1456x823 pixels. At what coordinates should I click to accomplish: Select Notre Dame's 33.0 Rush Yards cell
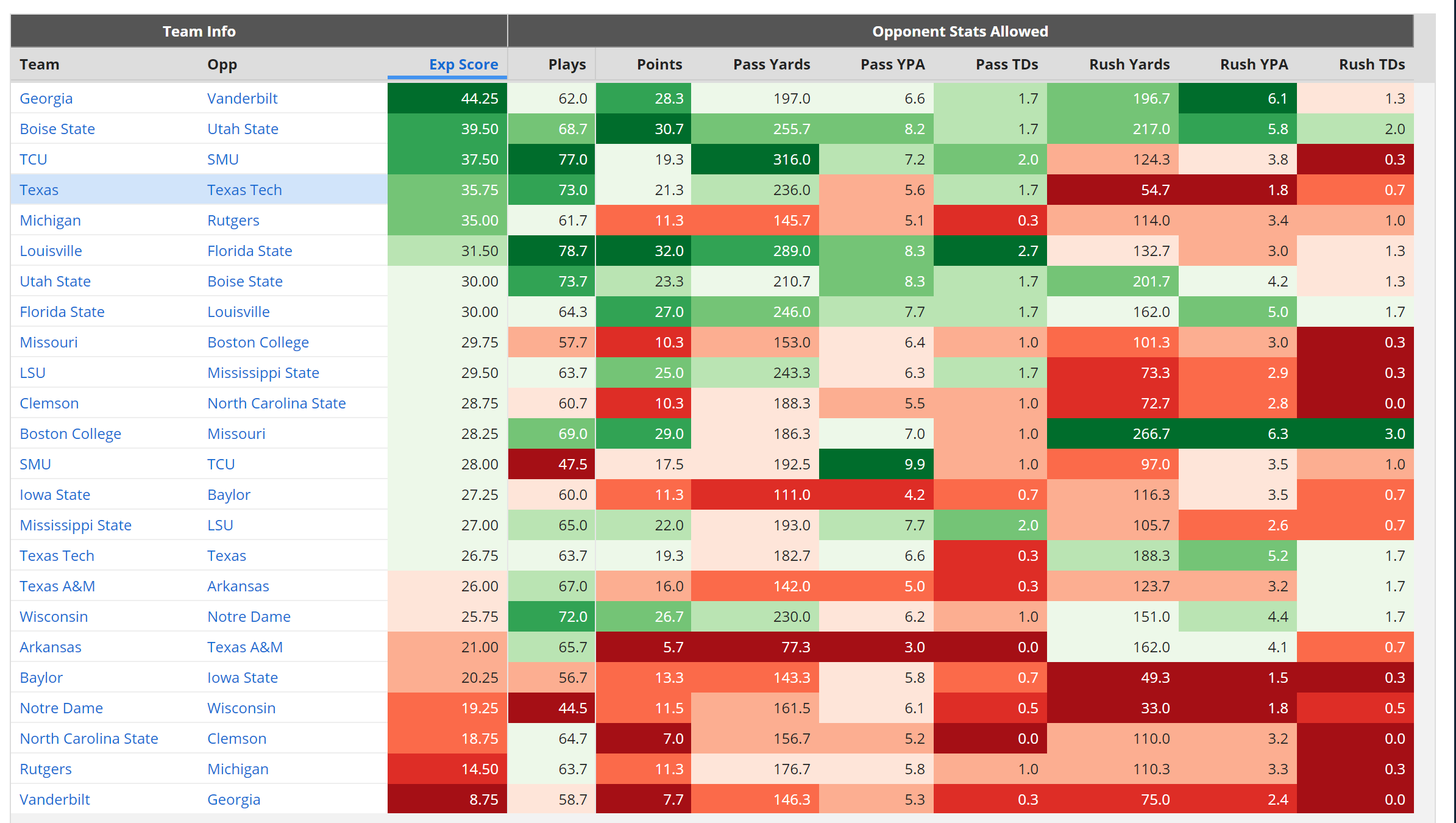tap(1113, 708)
